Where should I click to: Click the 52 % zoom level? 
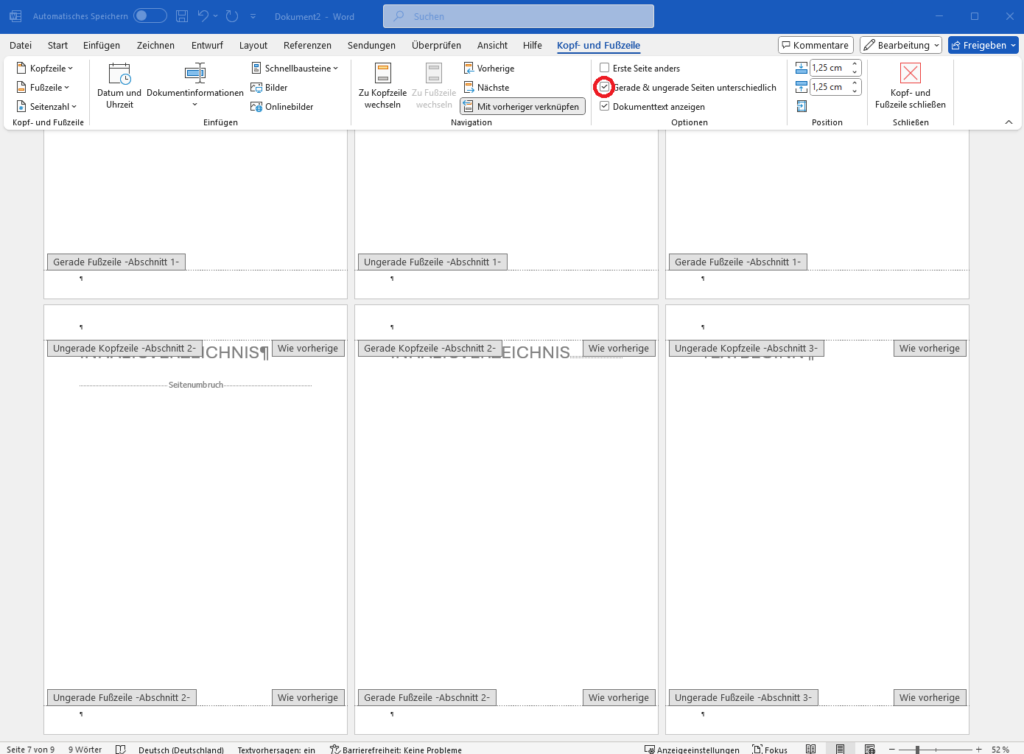[1000, 749]
